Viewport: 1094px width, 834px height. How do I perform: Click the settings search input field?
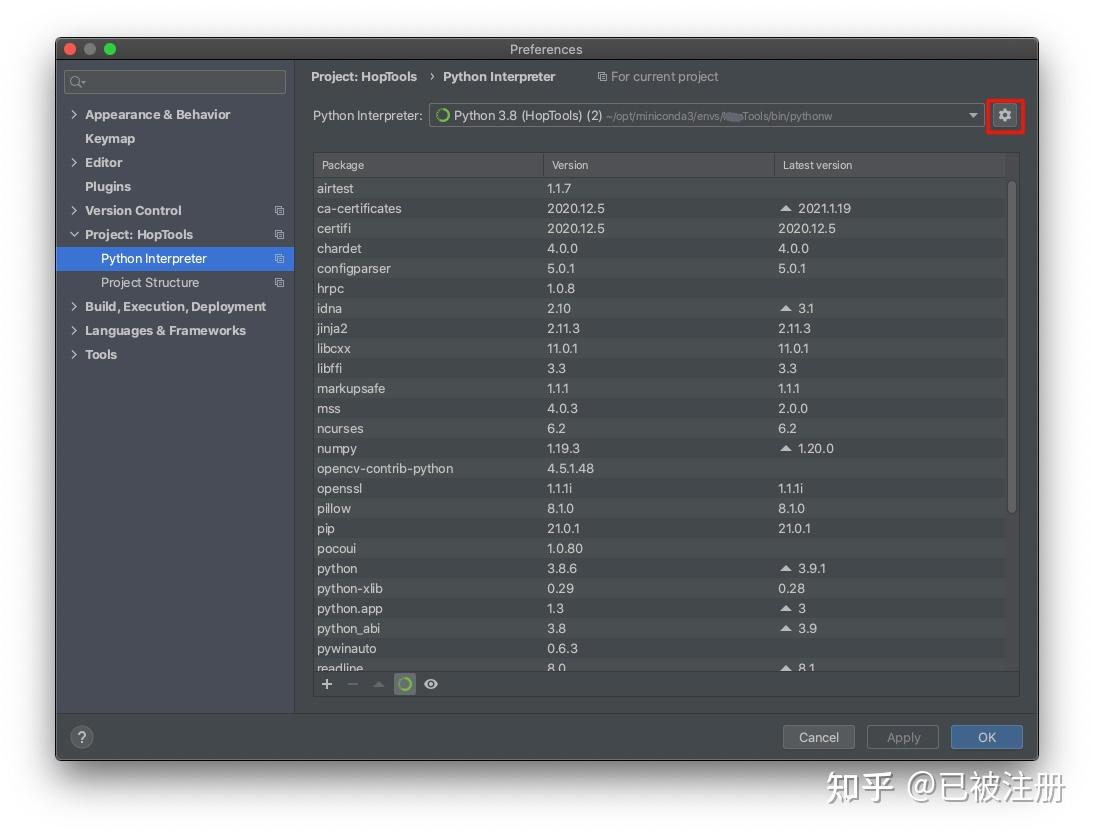point(174,82)
